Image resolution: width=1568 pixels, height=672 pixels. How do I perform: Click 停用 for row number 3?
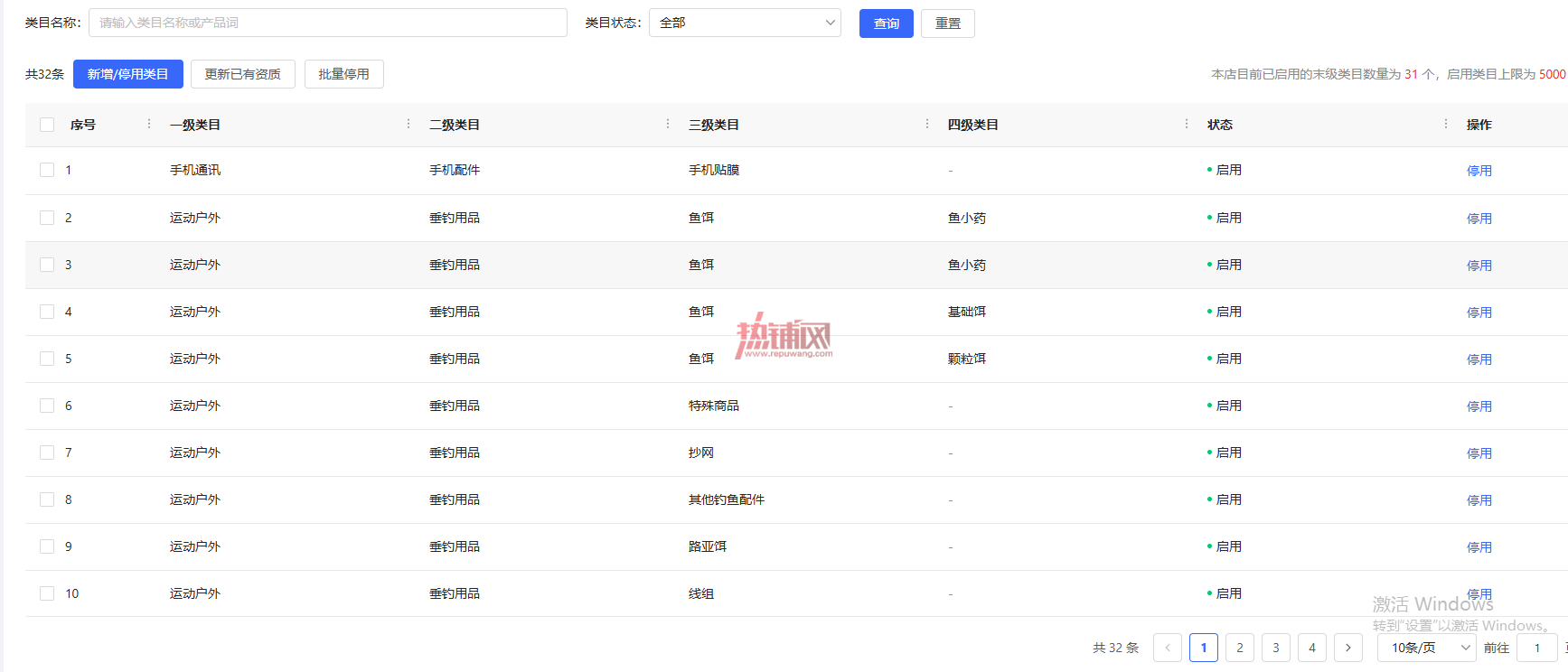[1479, 266]
